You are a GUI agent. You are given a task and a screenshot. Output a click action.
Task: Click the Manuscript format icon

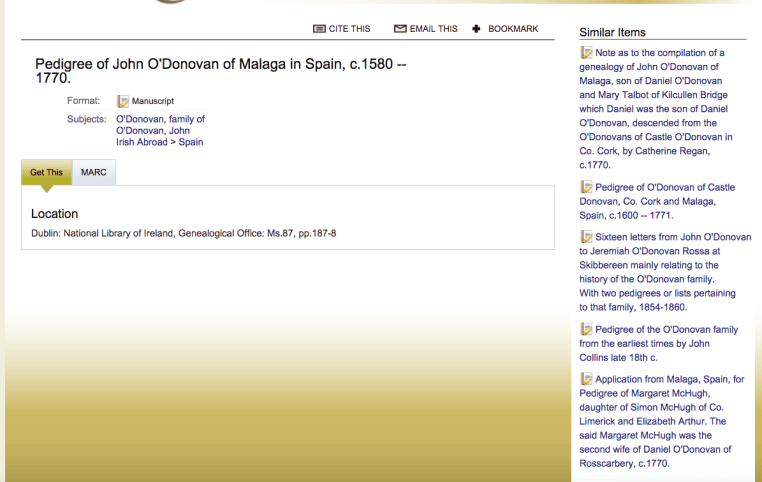coord(123,101)
